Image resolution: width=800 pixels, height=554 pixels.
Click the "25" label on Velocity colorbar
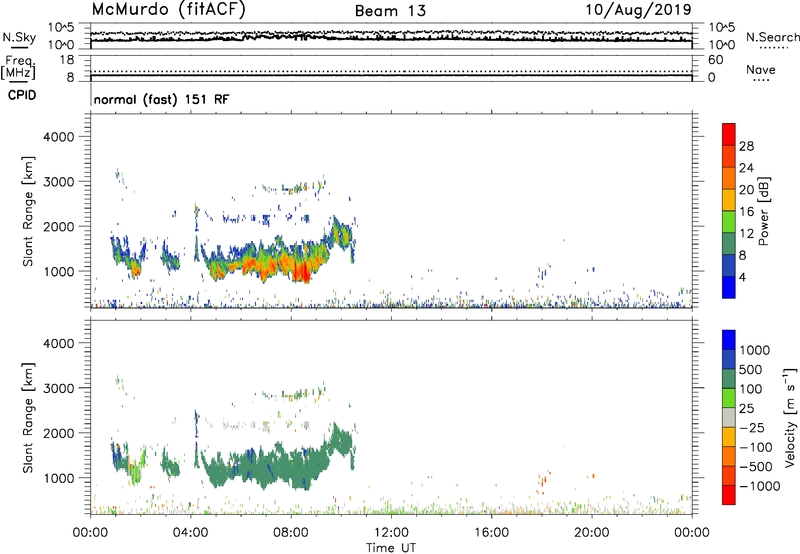point(746,408)
